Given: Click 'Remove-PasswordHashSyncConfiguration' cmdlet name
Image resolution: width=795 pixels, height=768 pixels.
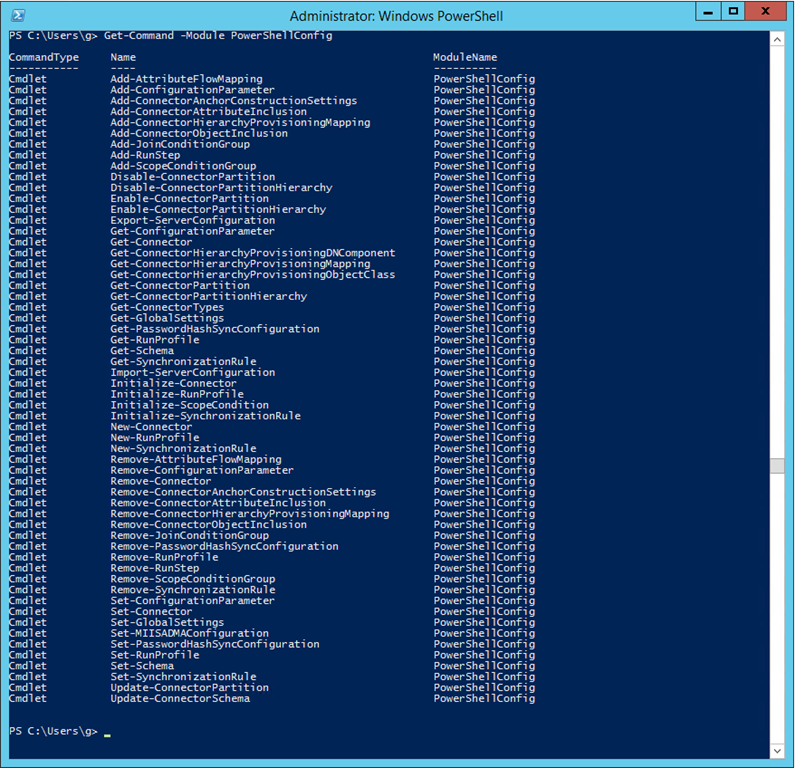Looking at the screenshot, I should click(225, 547).
